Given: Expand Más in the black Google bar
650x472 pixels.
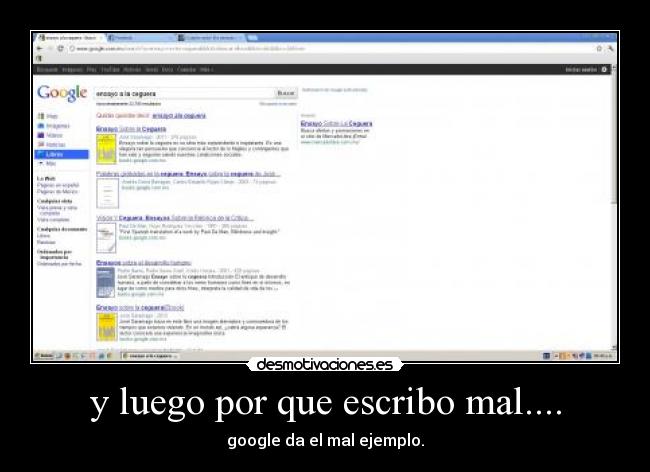Looking at the screenshot, I should click(206, 70).
